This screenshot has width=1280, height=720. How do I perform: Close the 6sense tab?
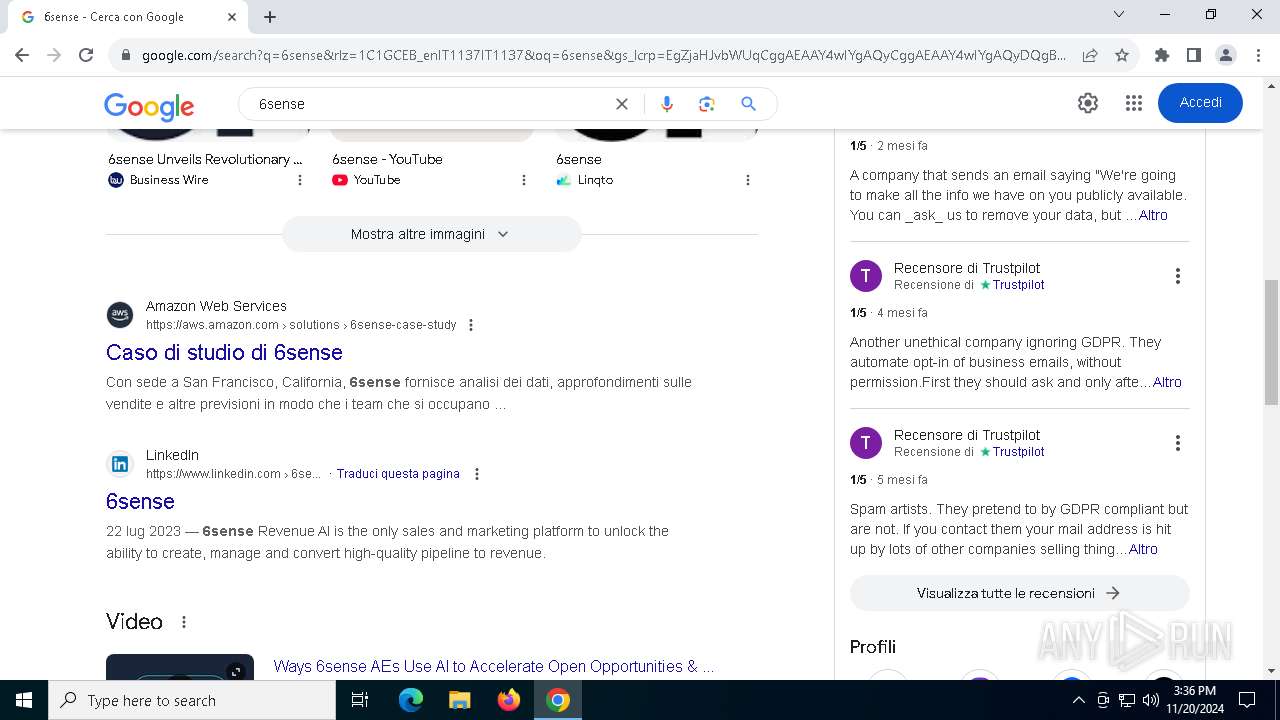(232, 17)
